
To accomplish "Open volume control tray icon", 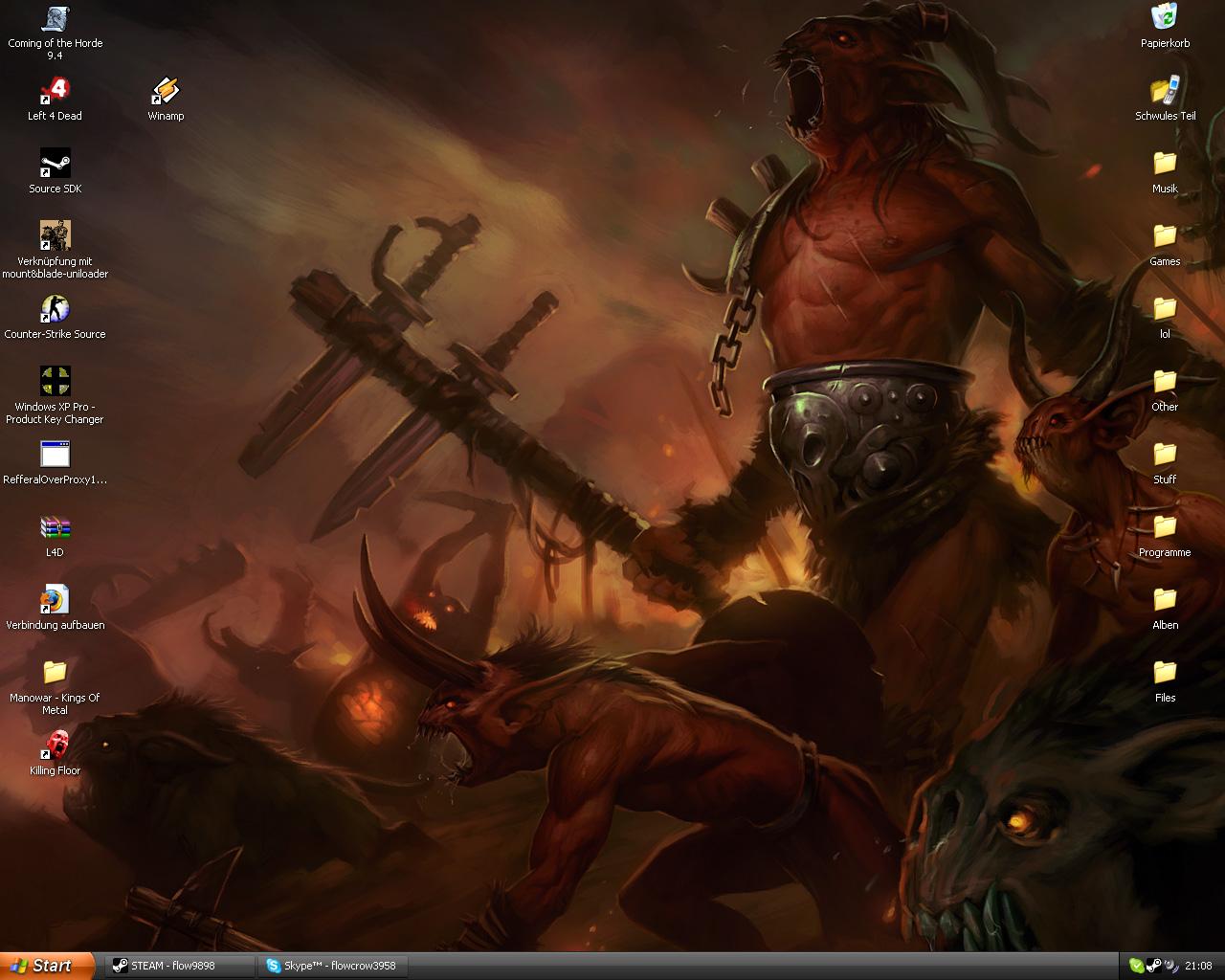I will tap(1169, 966).
